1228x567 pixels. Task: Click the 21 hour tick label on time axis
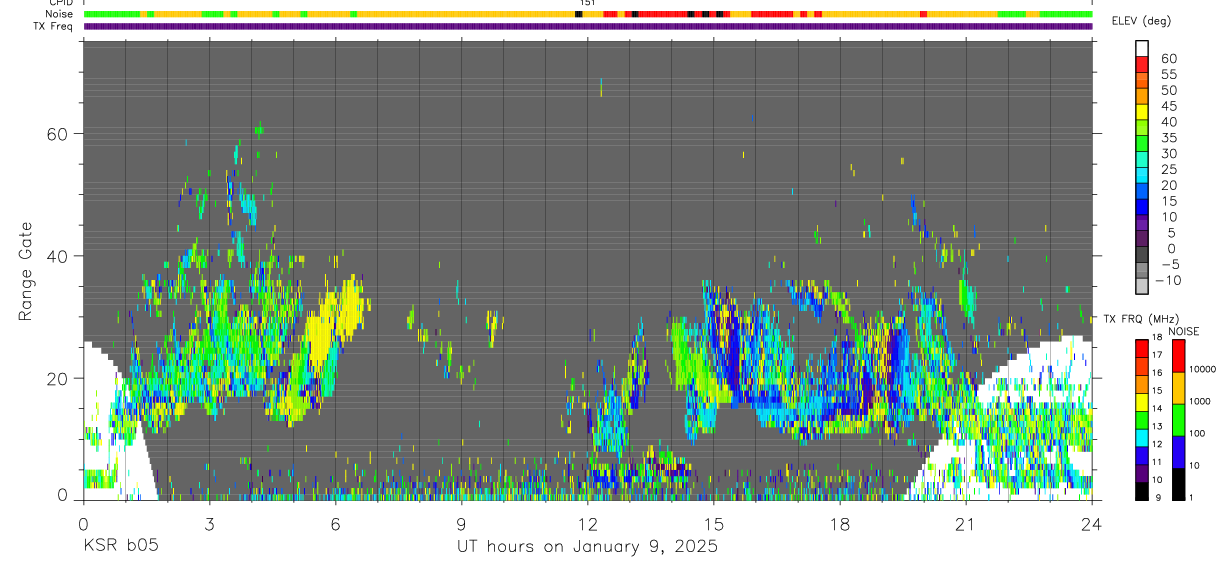(x=965, y=523)
